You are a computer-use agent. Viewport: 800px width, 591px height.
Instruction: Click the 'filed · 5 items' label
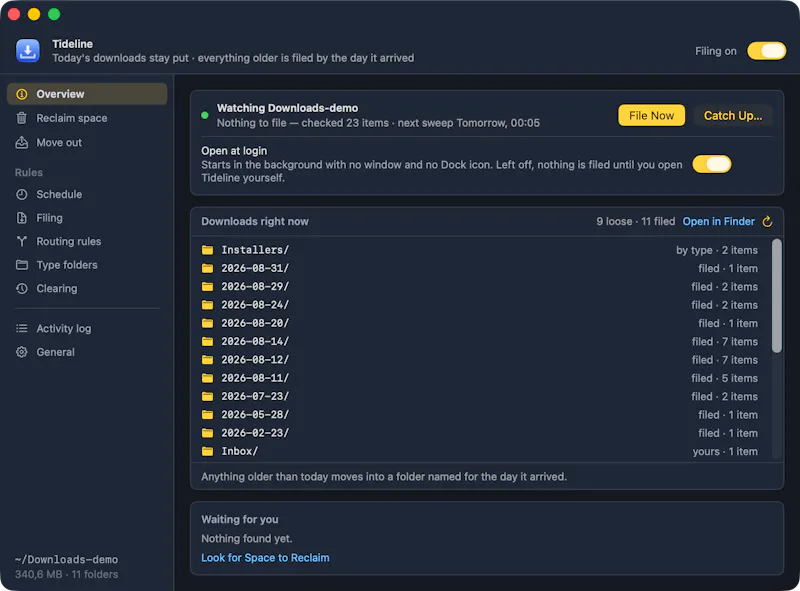point(724,378)
